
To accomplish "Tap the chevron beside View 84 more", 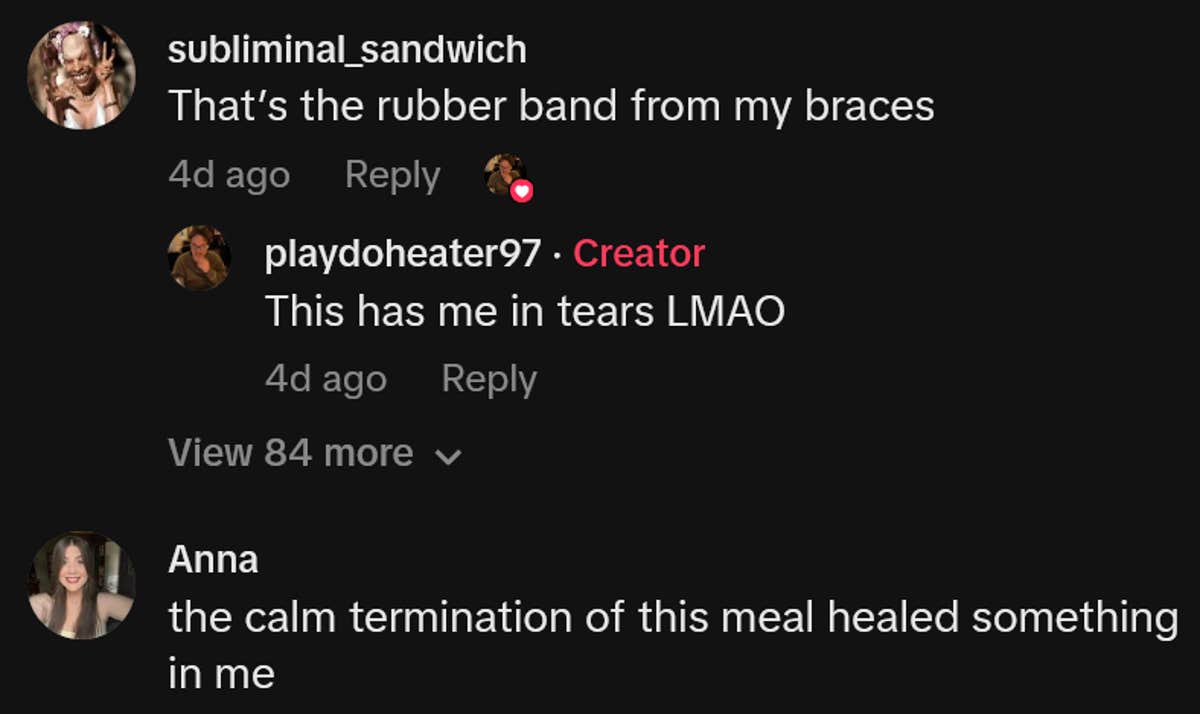I will coord(447,455).
